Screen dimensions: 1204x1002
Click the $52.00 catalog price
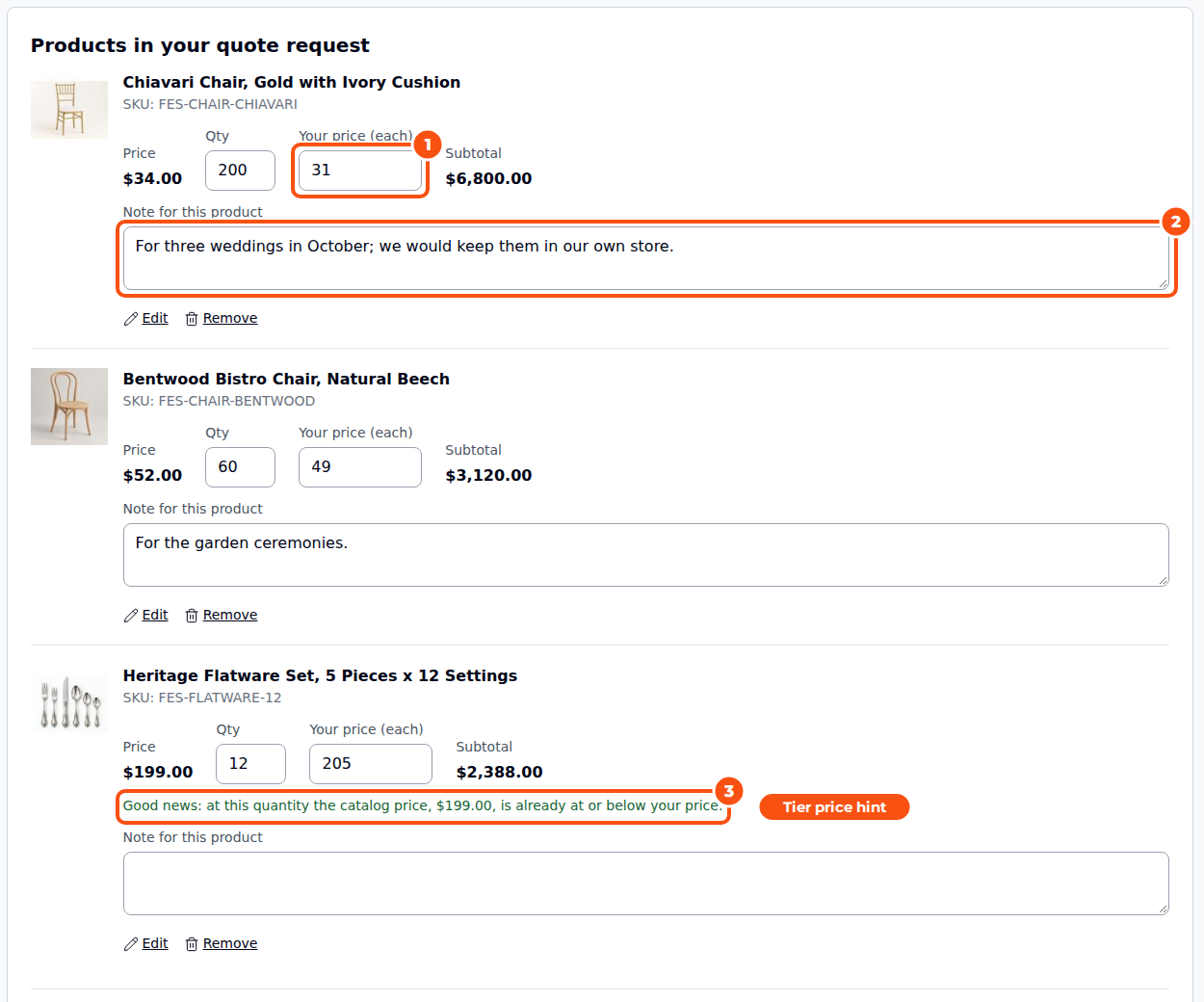click(x=152, y=475)
